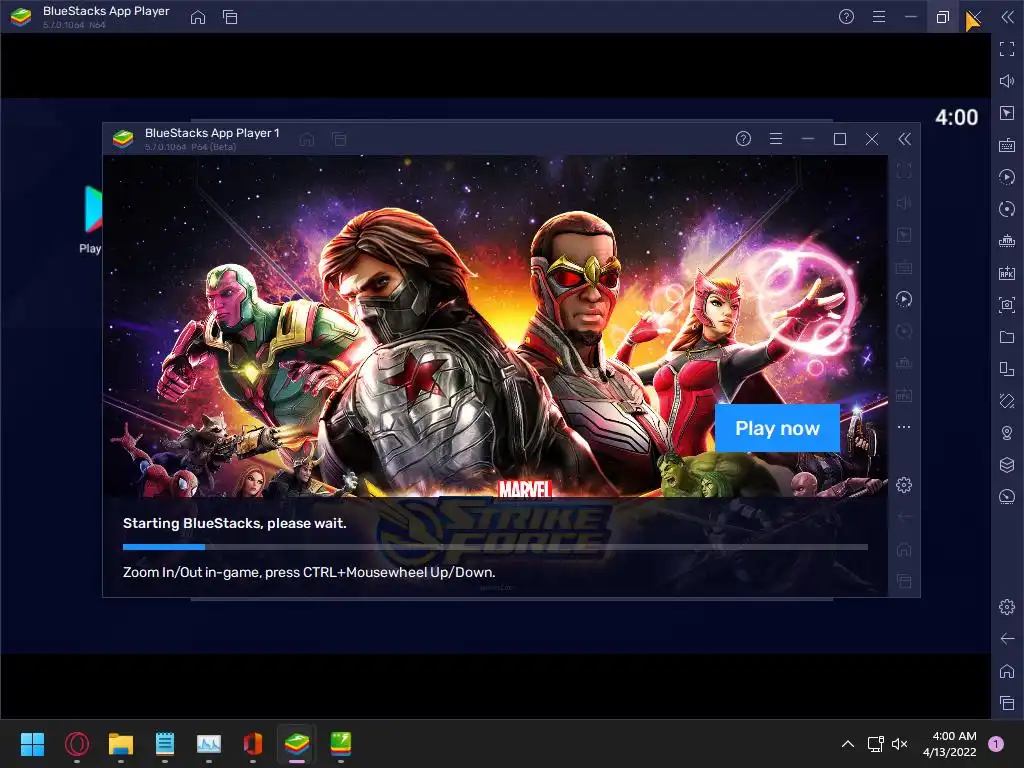
Task: Click Play now button on Marvel banner
Action: pyautogui.click(x=777, y=428)
